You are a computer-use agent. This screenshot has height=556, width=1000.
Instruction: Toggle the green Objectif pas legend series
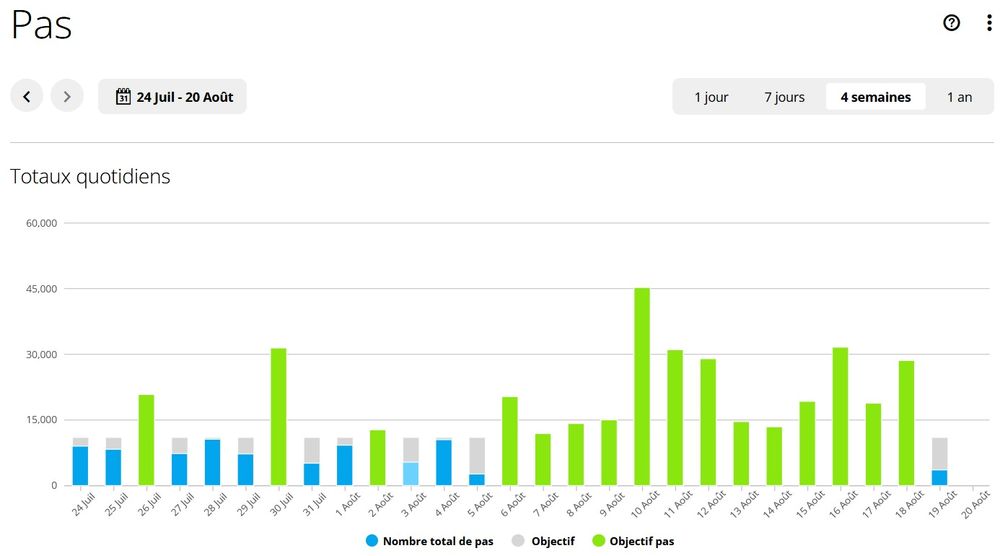[642, 541]
